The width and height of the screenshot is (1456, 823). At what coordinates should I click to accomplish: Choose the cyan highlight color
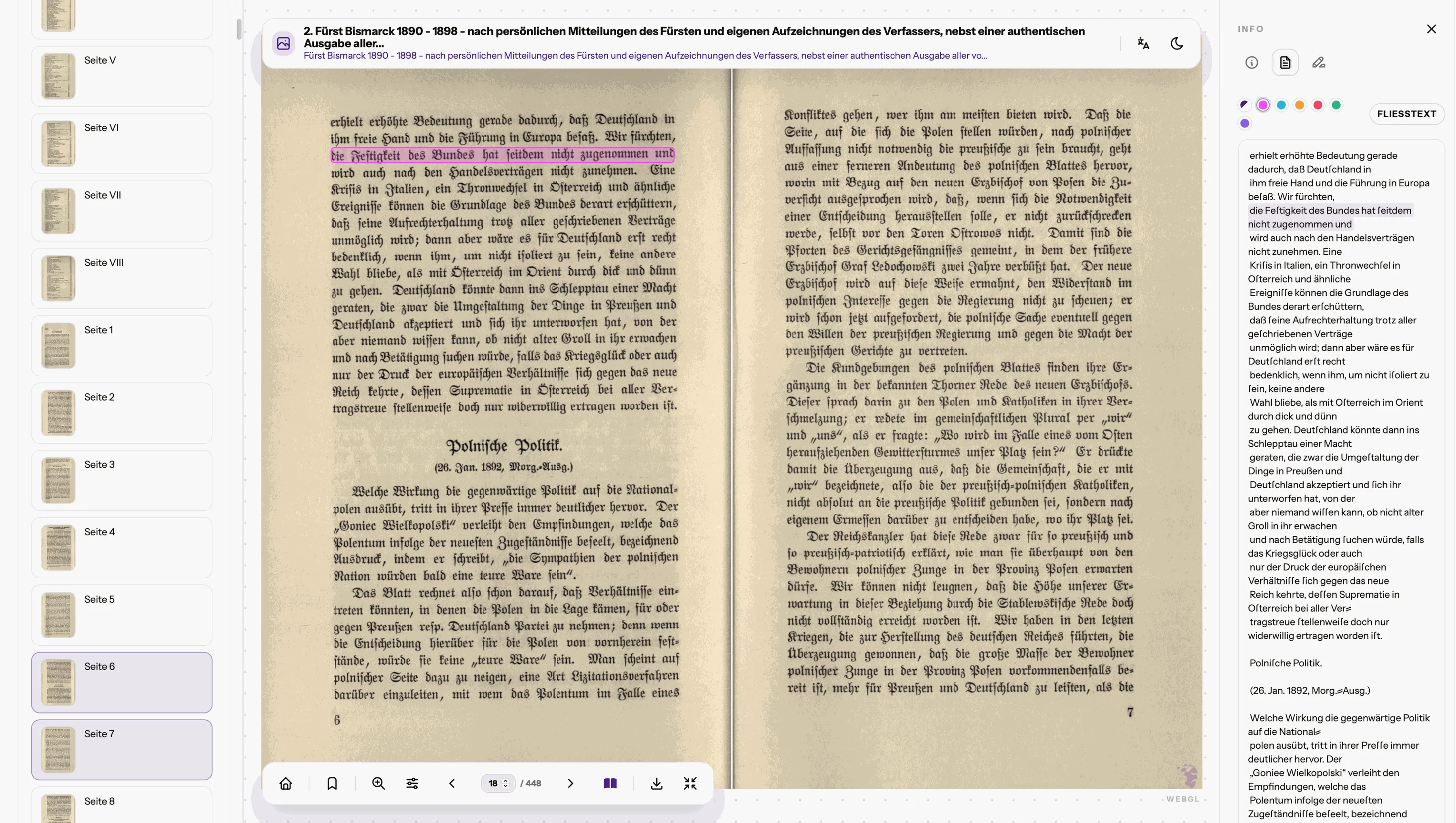1281,105
